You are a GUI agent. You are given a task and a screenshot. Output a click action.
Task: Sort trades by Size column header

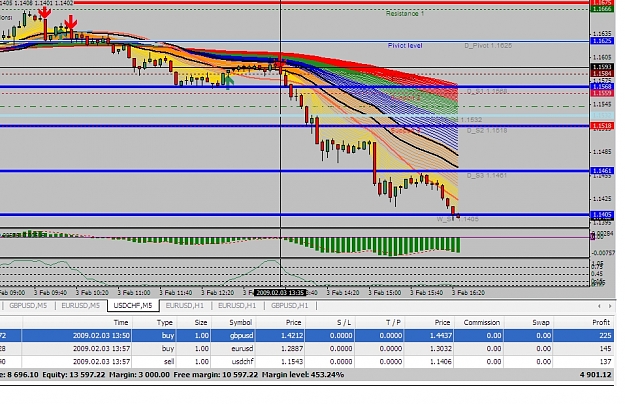click(x=200, y=322)
